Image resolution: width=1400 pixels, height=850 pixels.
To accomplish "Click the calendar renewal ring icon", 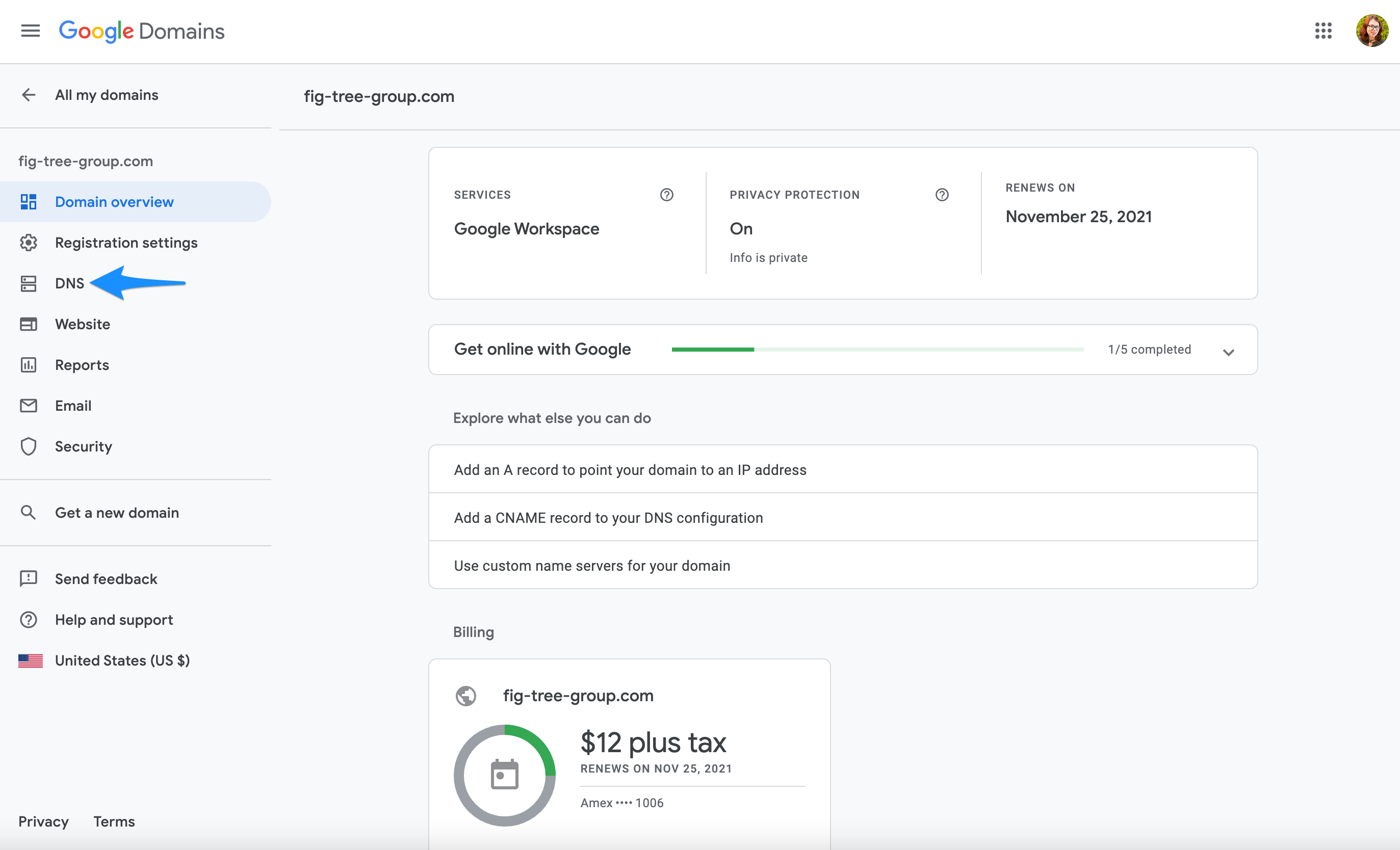I will [x=505, y=775].
